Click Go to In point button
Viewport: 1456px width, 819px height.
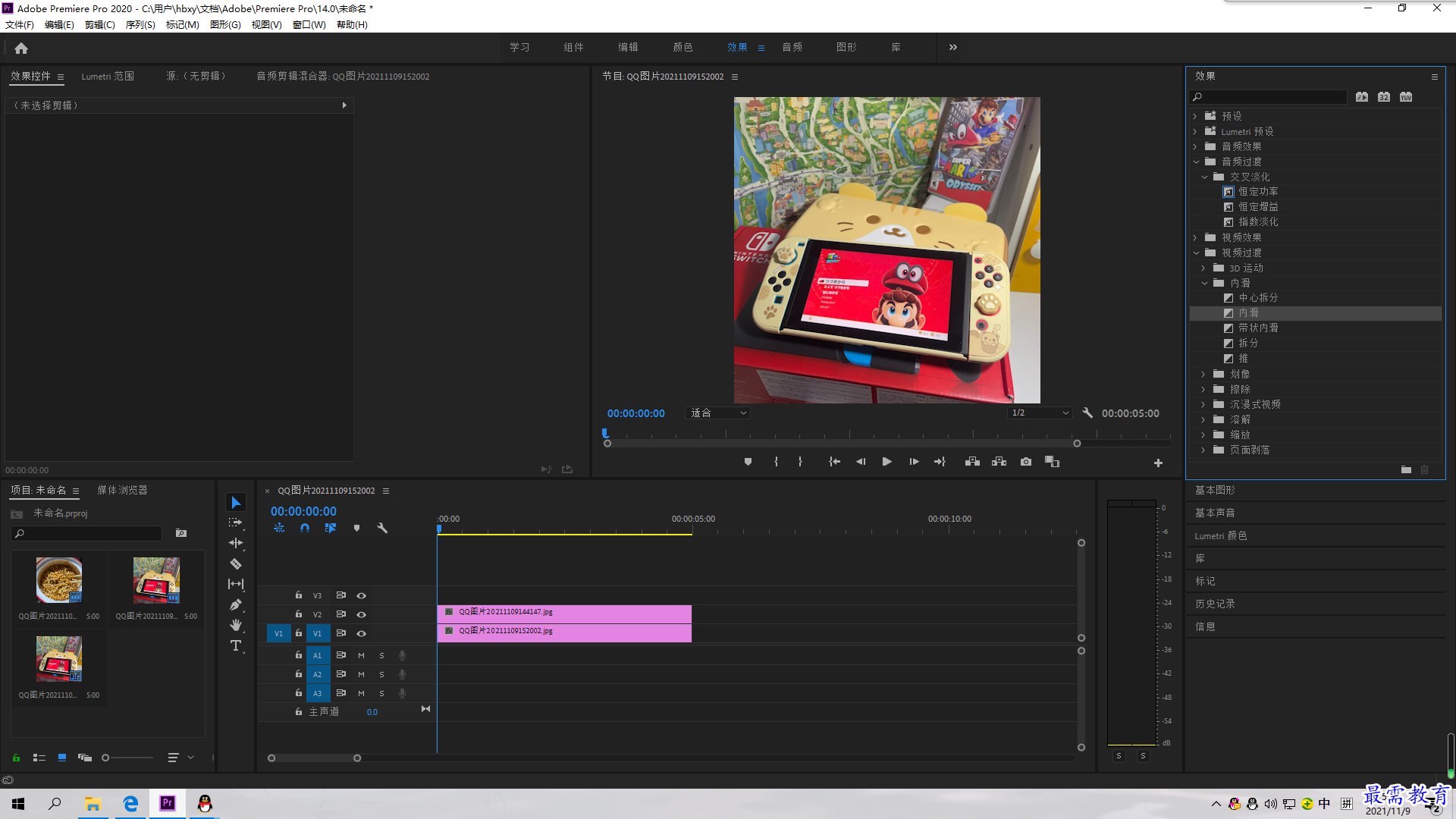[834, 462]
